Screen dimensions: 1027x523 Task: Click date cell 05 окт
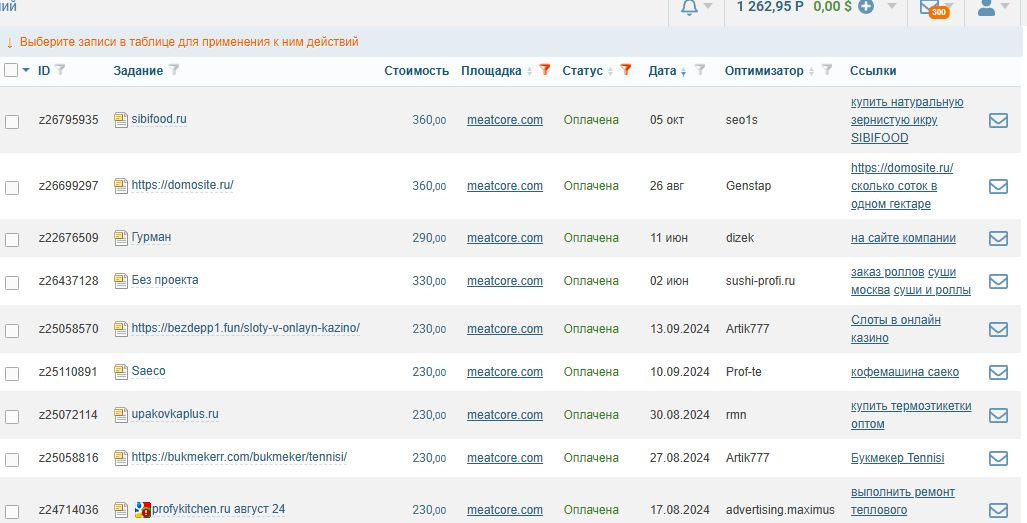pos(667,120)
